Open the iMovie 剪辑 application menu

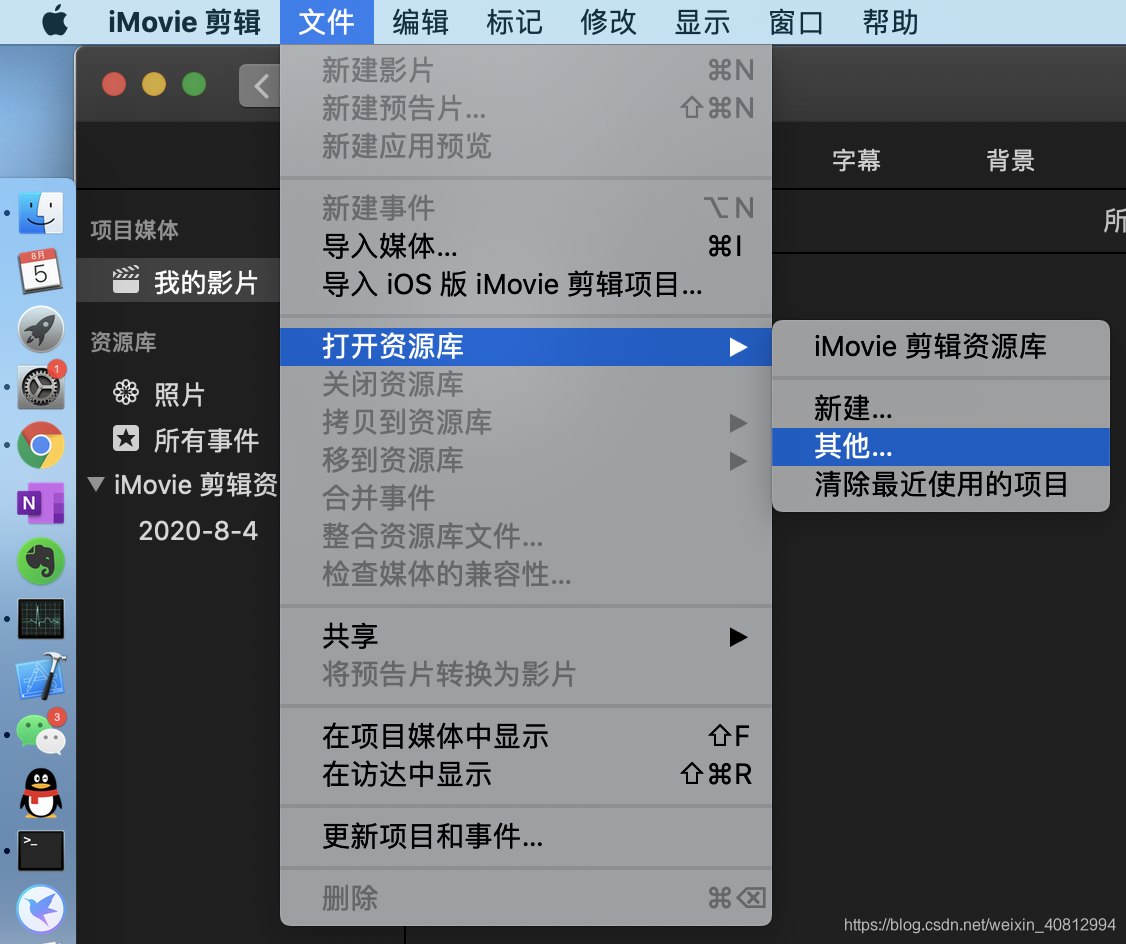pyautogui.click(x=185, y=22)
